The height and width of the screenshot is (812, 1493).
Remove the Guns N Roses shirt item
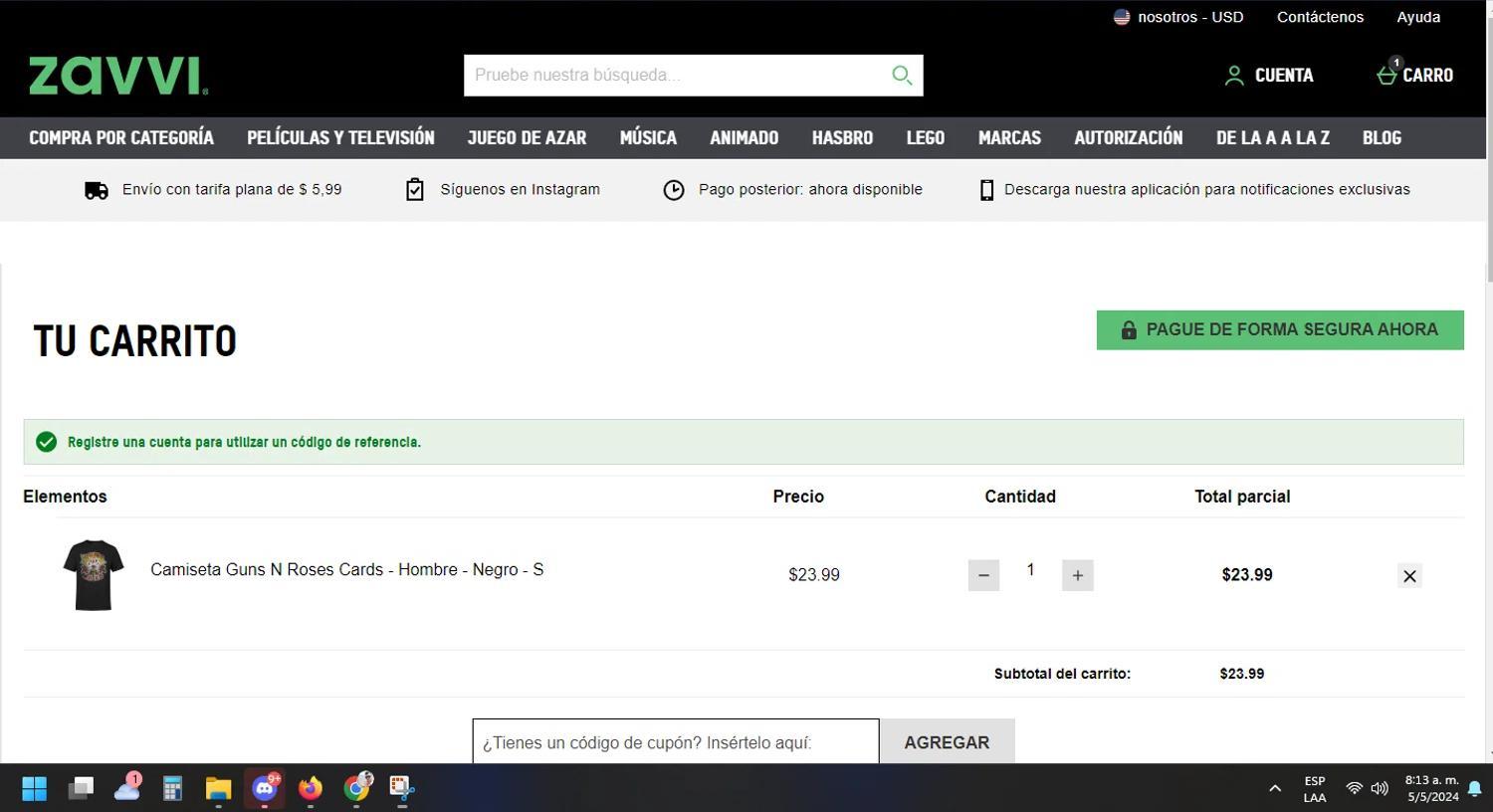[1409, 575]
